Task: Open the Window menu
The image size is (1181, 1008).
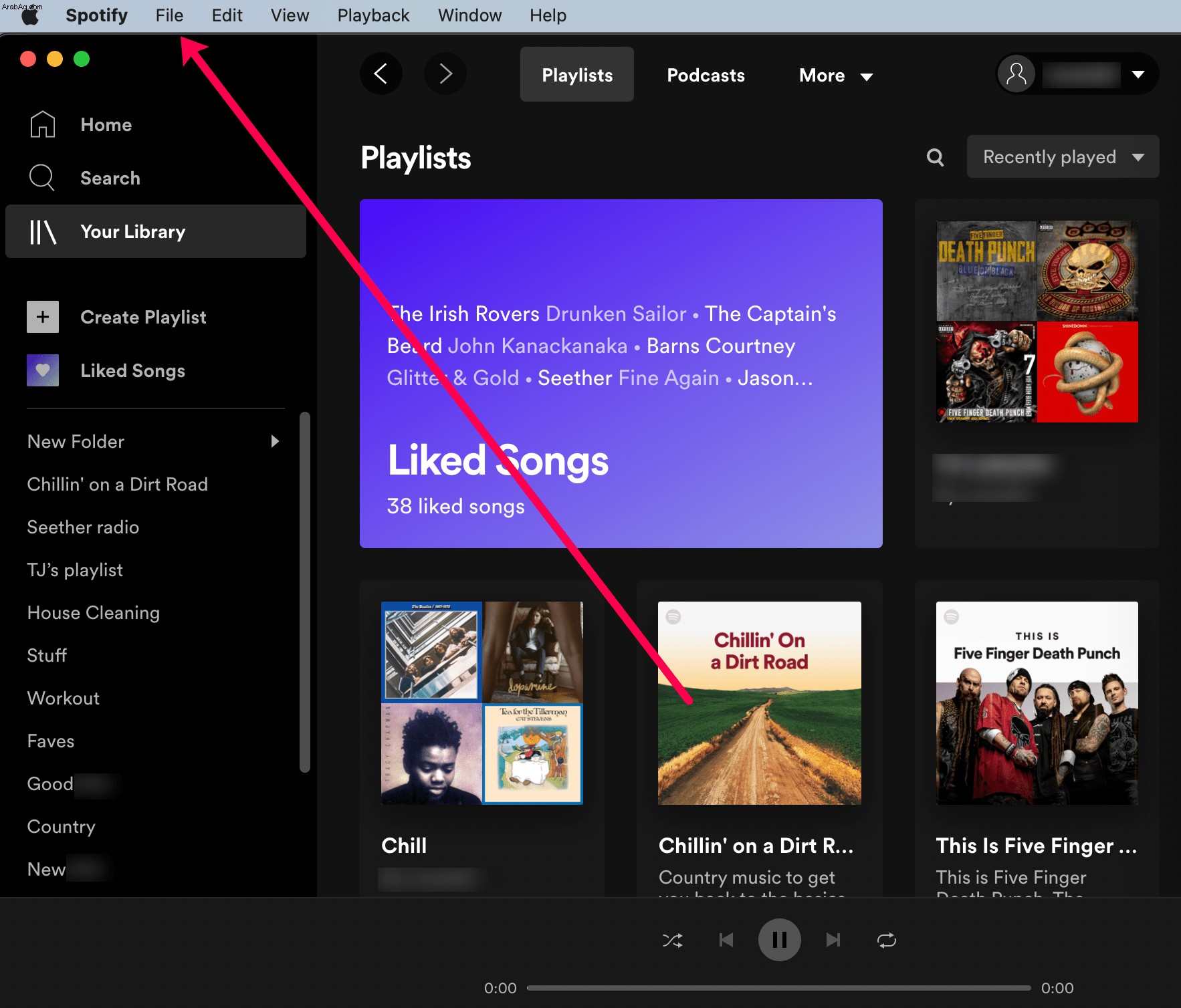Action: [x=469, y=15]
